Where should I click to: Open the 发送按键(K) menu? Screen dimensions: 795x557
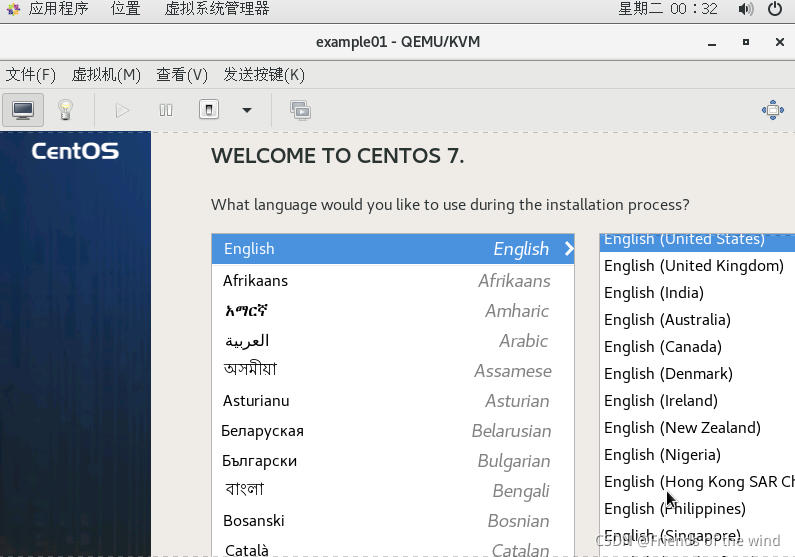point(264,75)
